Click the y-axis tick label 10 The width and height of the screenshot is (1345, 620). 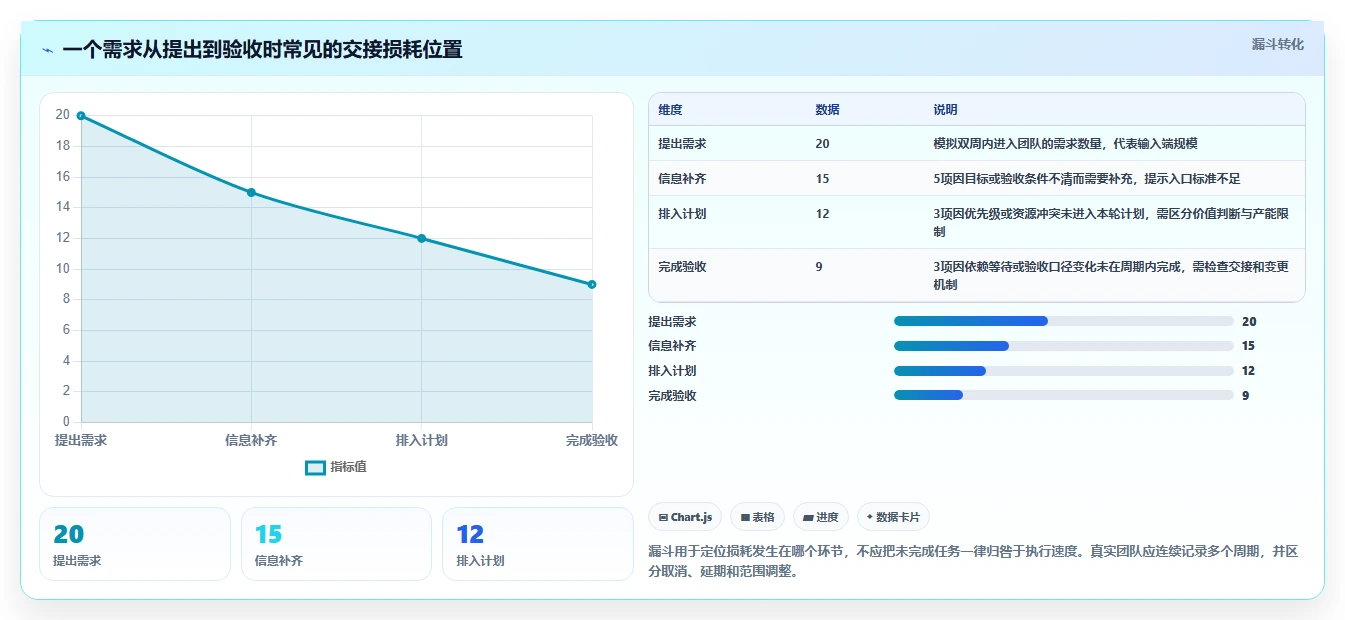click(62, 268)
